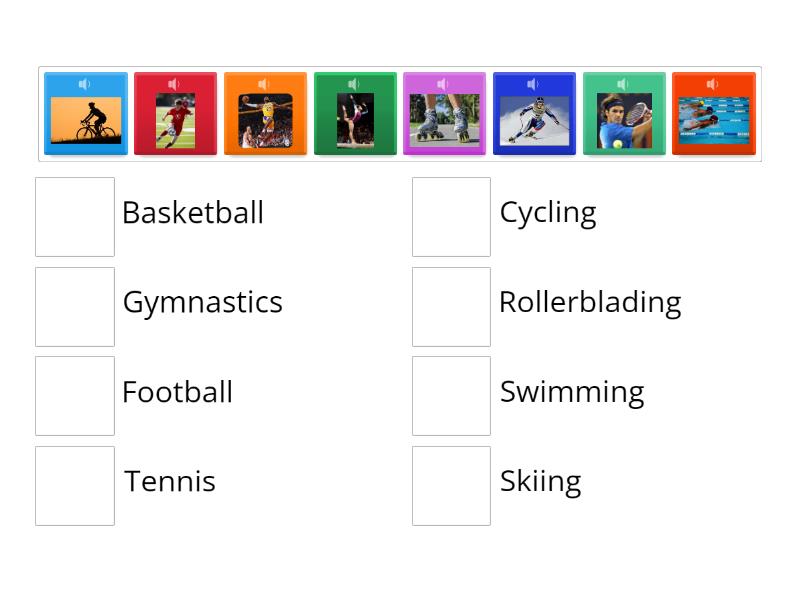Pick the cyclist silhouette image tile
The width and height of the screenshot is (800, 600).
coord(86,120)
